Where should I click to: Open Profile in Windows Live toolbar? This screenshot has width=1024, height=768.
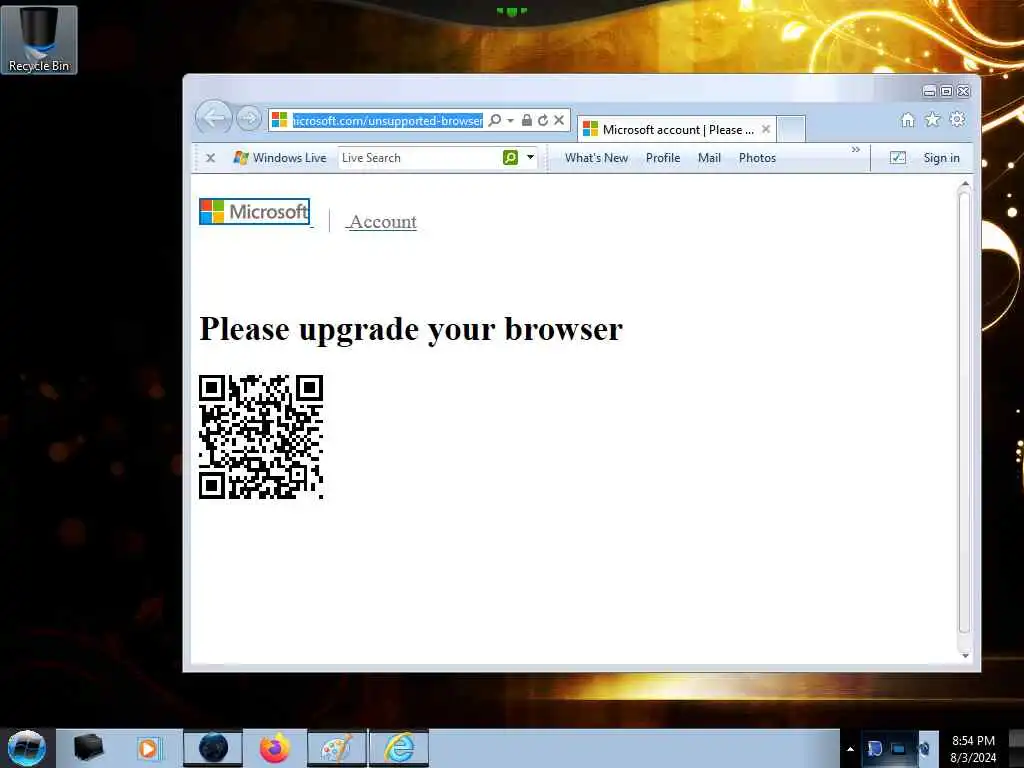(663, 157)
